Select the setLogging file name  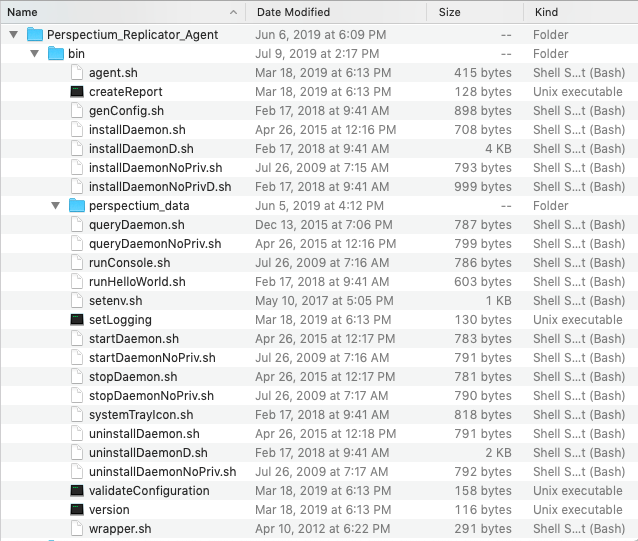(120, 320)
